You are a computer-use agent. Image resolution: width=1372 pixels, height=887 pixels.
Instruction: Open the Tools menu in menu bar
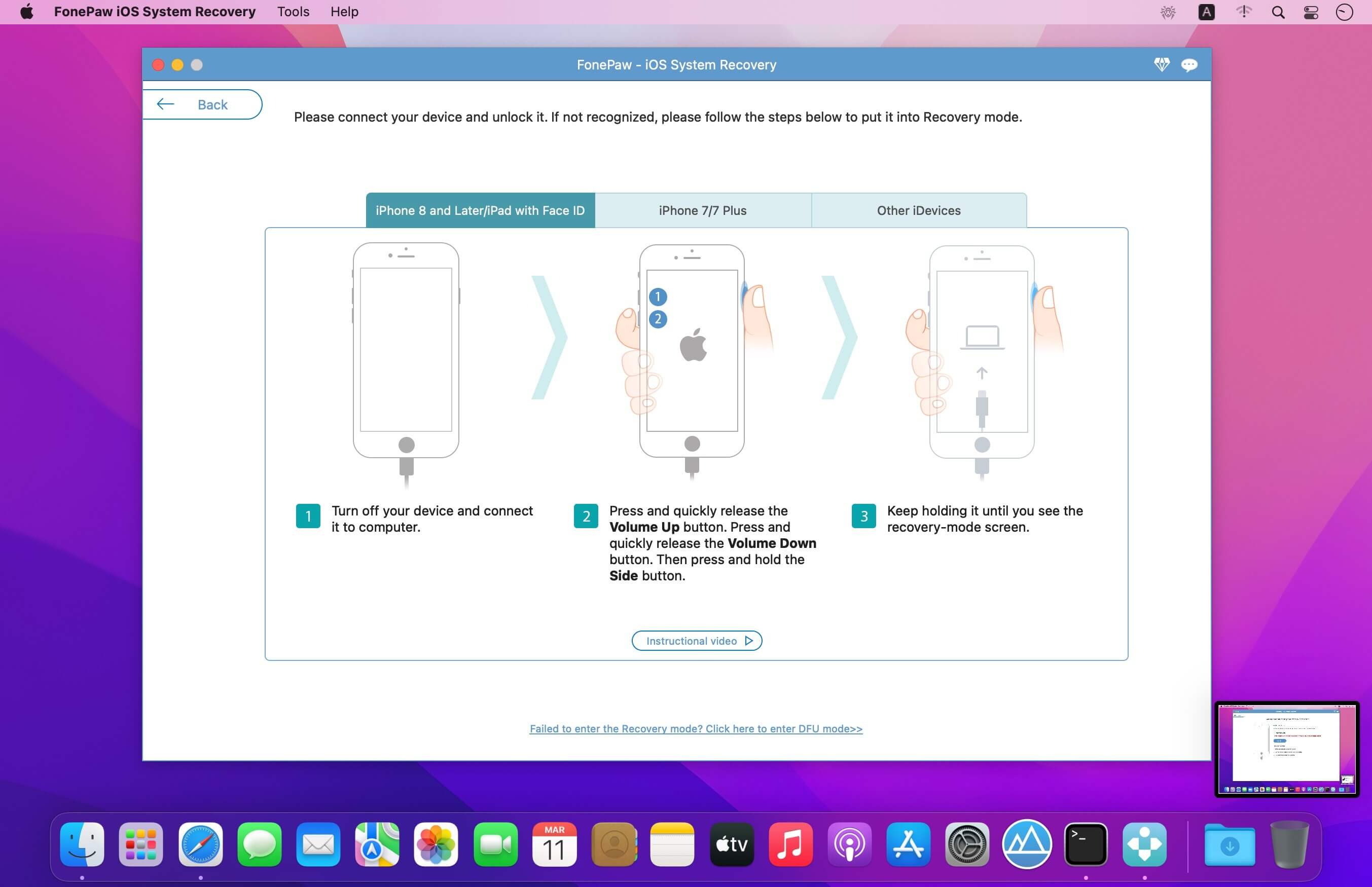pos(293,12)
